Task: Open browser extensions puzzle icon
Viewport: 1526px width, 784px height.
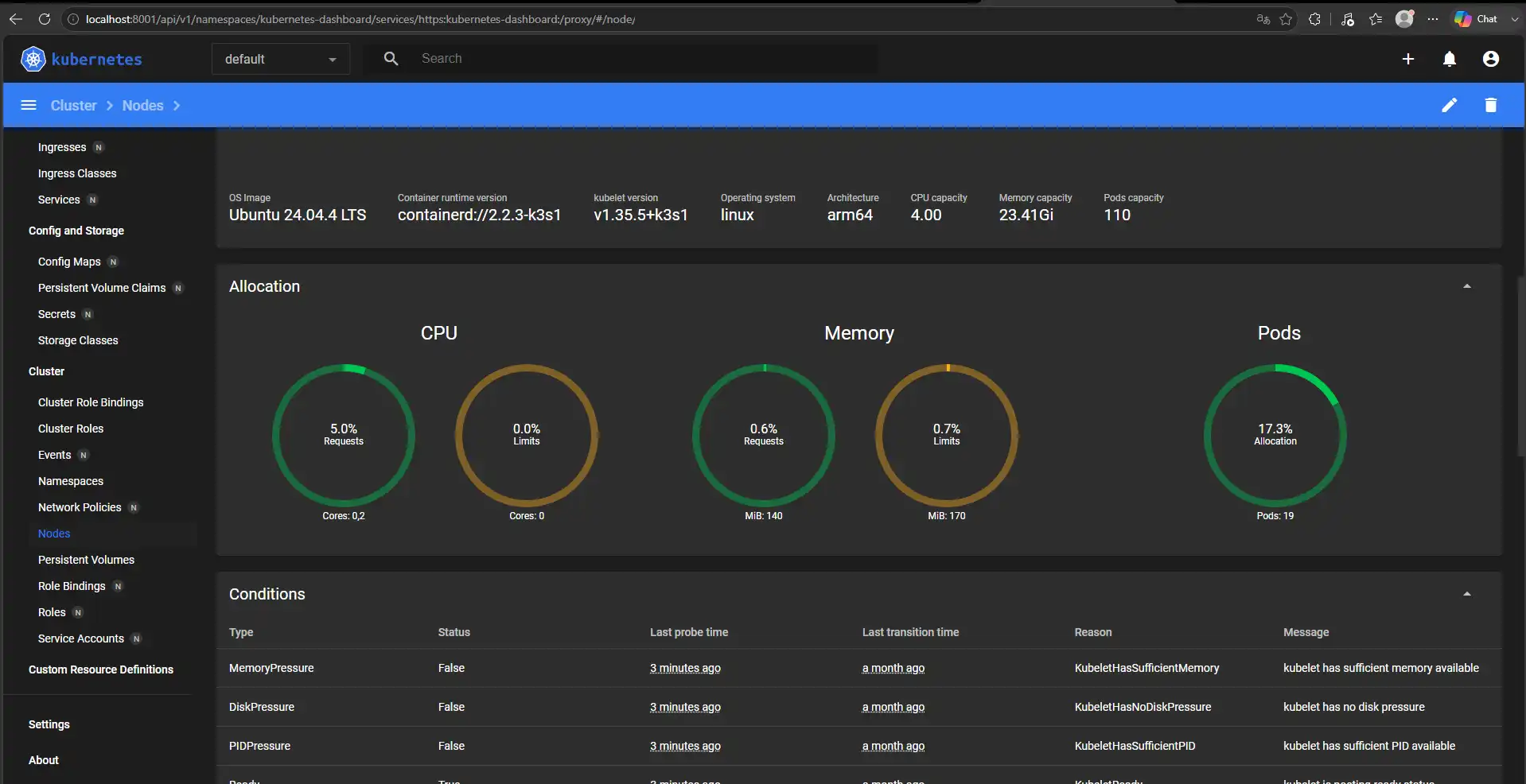Action: 1314,19
